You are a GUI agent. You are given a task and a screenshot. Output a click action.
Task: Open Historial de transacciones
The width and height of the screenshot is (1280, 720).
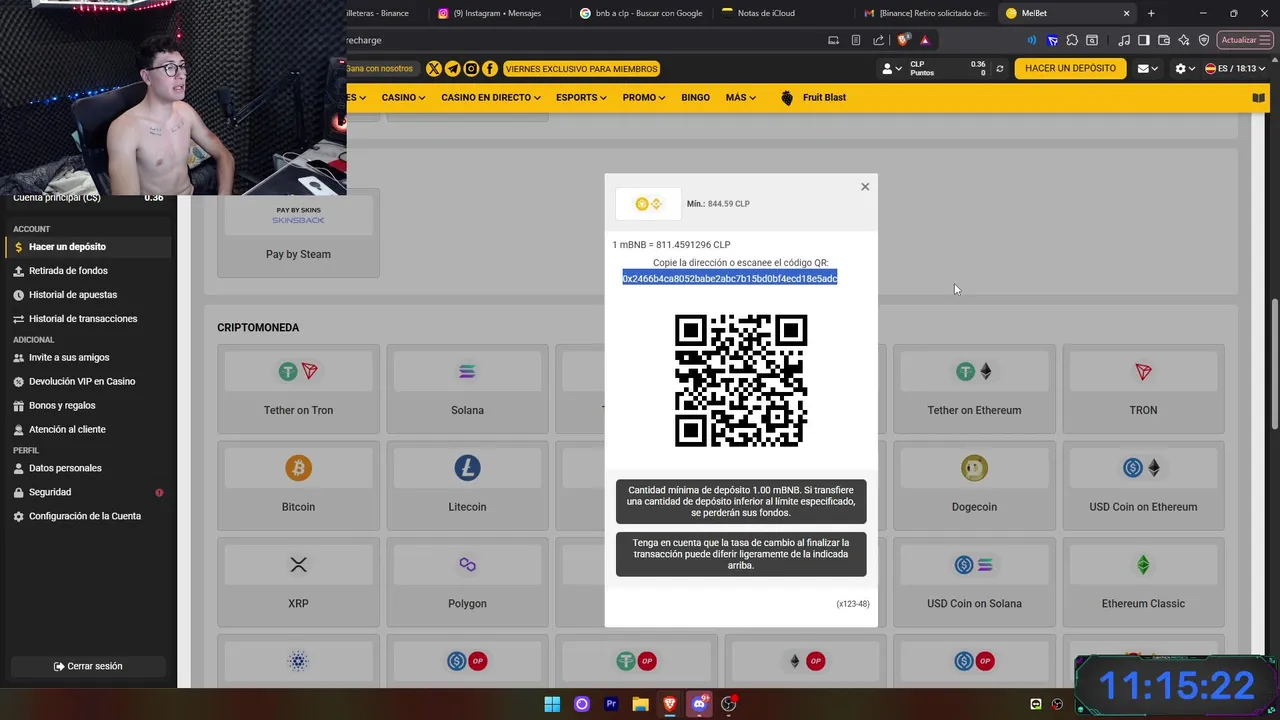(x=88, y=319)
